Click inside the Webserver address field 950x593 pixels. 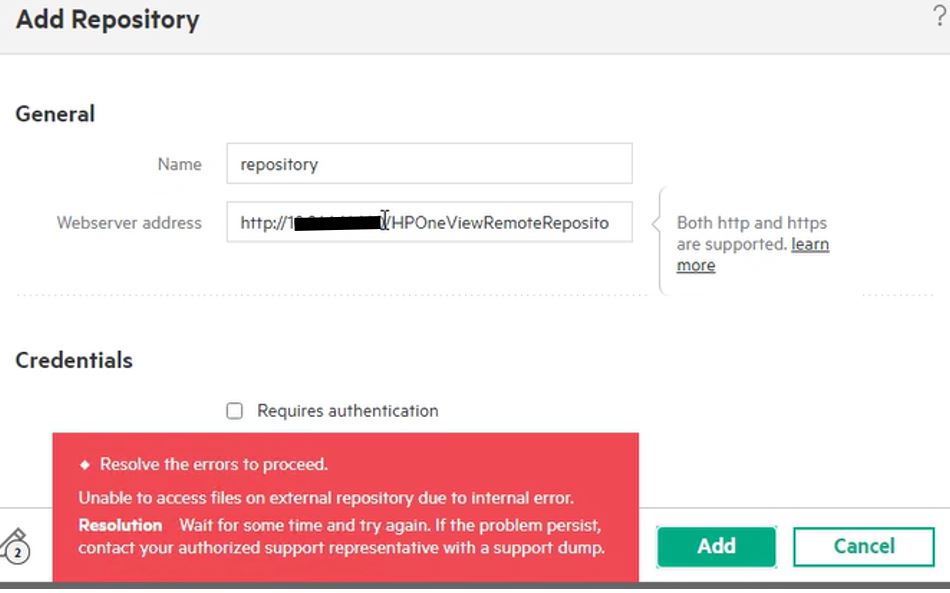(x=430, y=222)
